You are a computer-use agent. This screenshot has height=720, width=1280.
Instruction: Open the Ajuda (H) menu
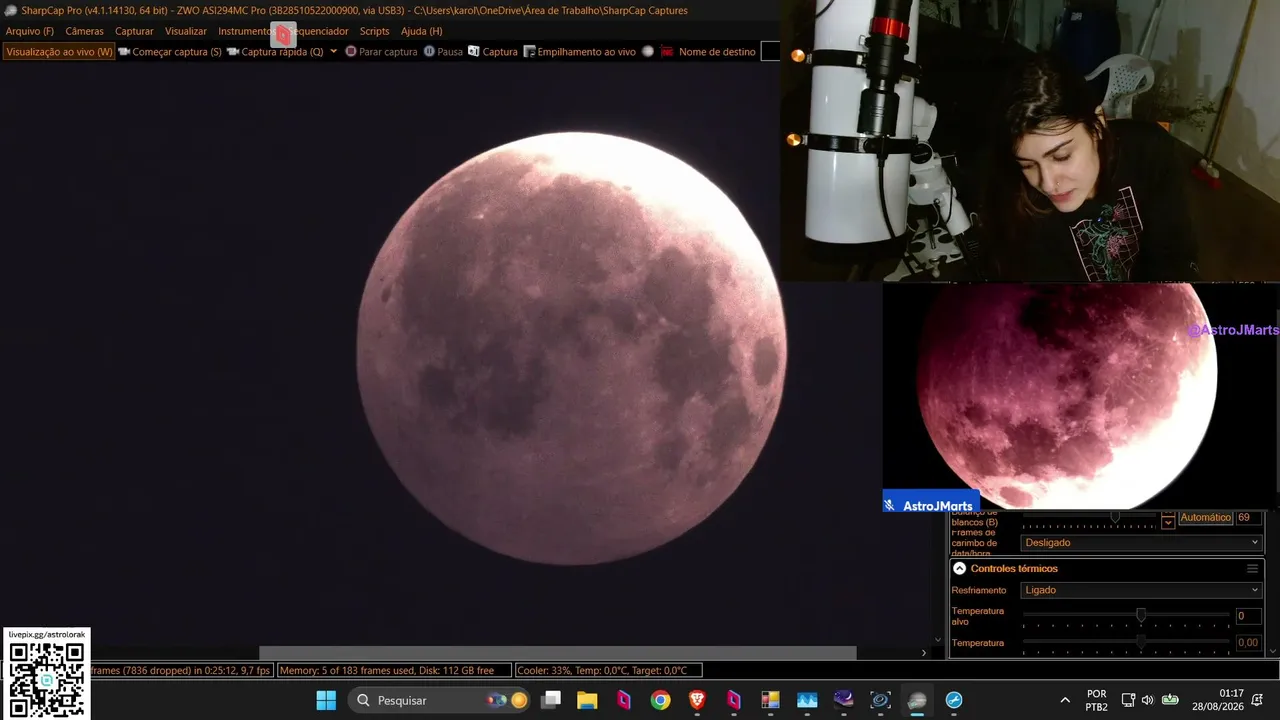coord(421,31)
